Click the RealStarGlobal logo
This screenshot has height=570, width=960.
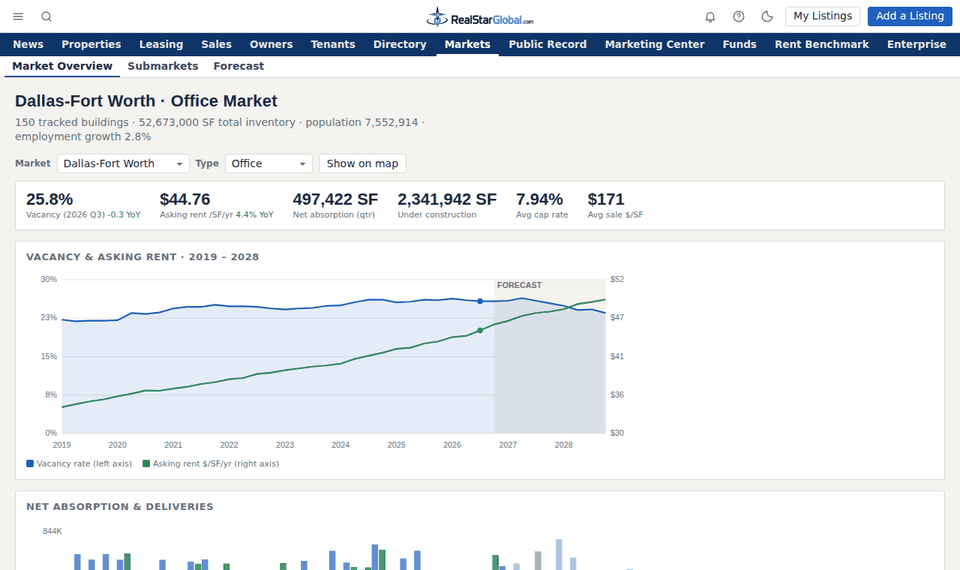[480, 17]
